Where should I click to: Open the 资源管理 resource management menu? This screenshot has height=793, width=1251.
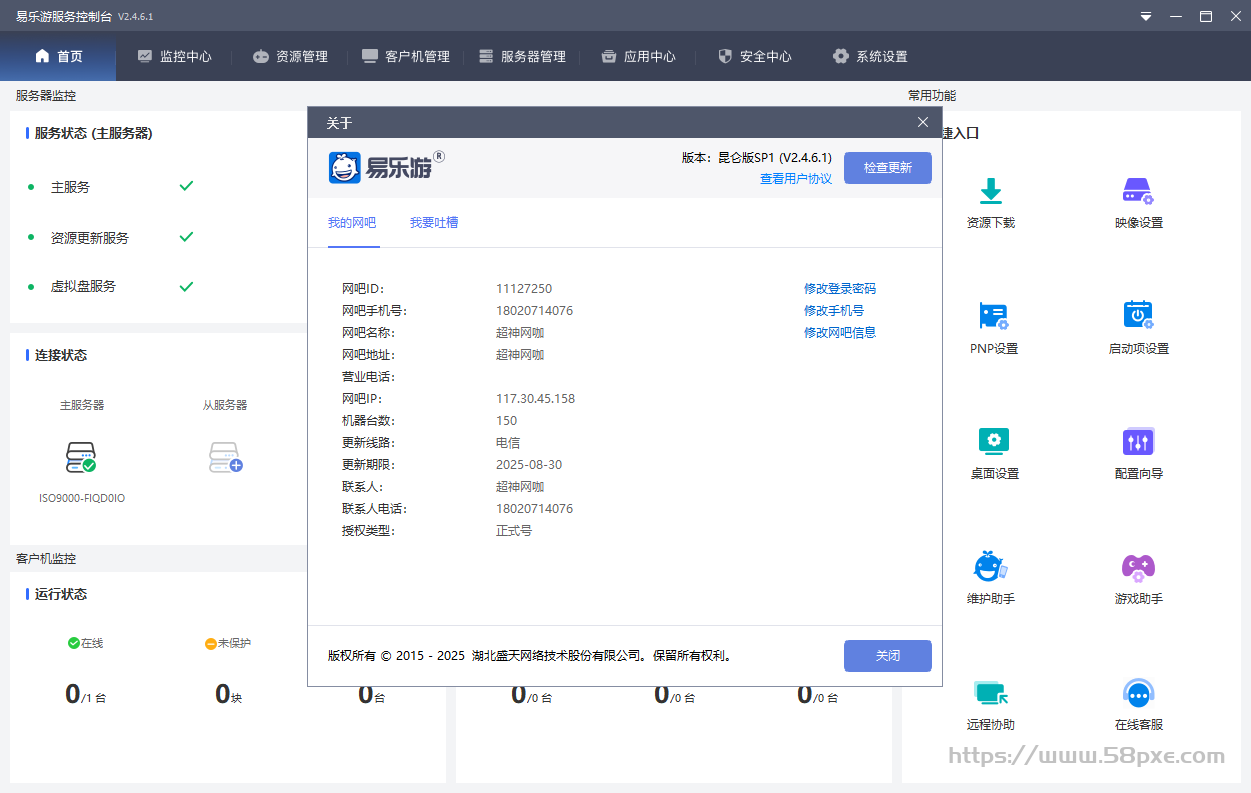290,57
